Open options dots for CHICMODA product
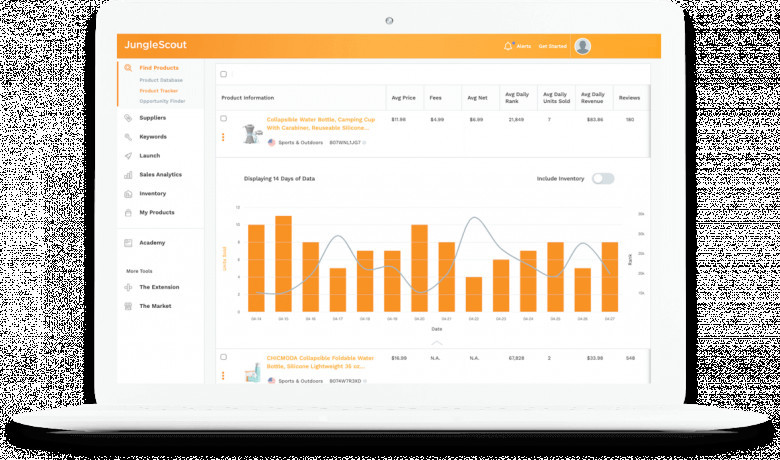The image size is (780, 460). (x=223, y=375)
